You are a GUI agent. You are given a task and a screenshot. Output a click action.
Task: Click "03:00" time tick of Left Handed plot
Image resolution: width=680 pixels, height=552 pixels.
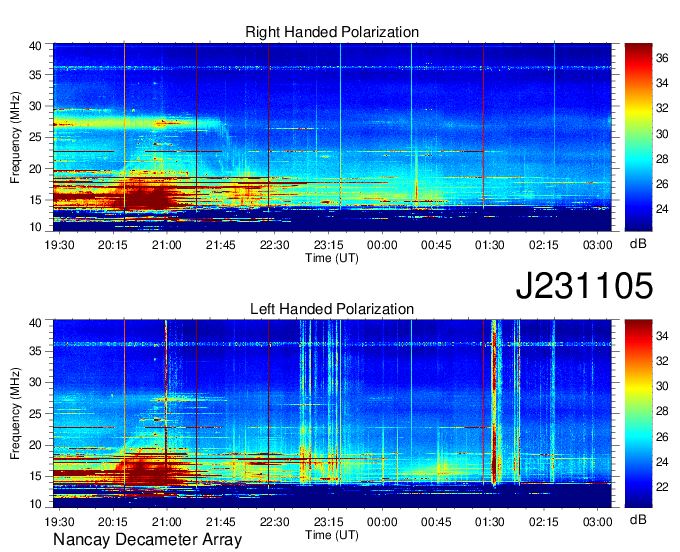[x=597, y=522]
